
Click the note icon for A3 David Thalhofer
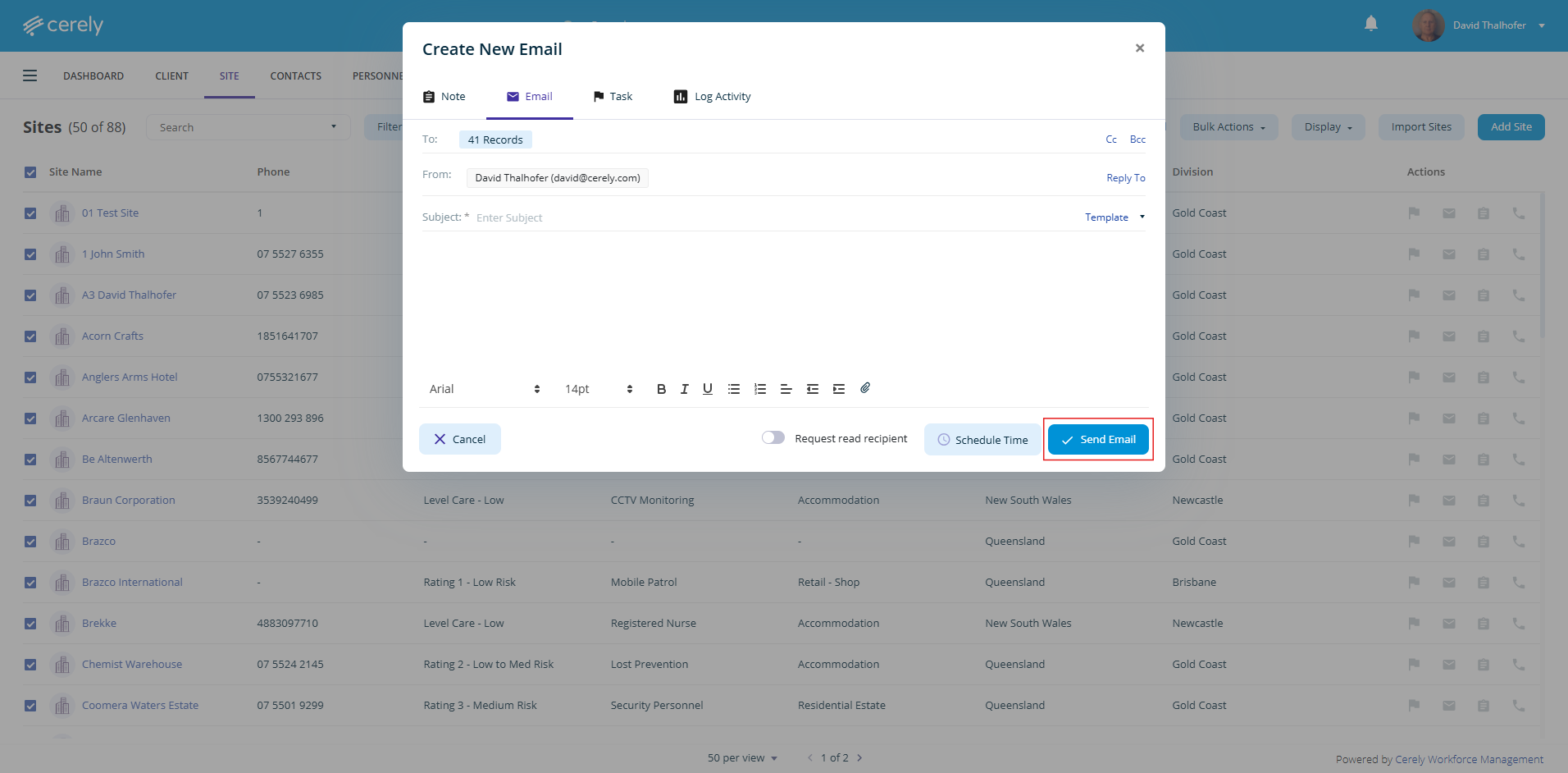[1484, 295]
